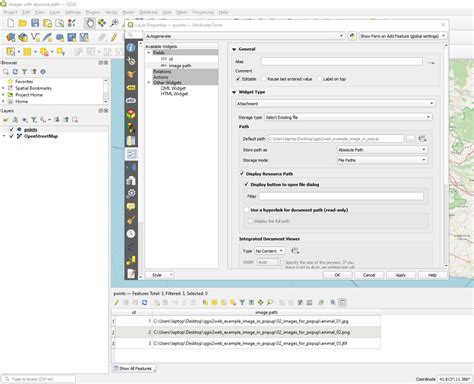Toggle Display Resource Path checkbox
Screen dimensions: 474x384
coord(242,174)
